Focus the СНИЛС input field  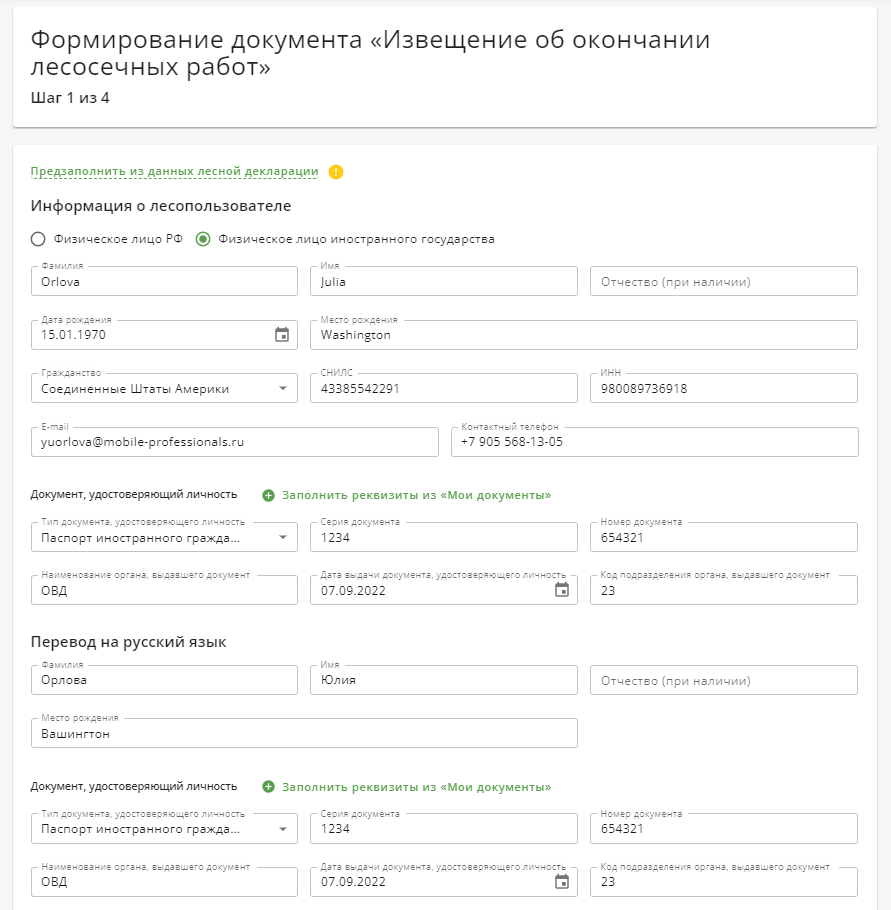[443, 388]
